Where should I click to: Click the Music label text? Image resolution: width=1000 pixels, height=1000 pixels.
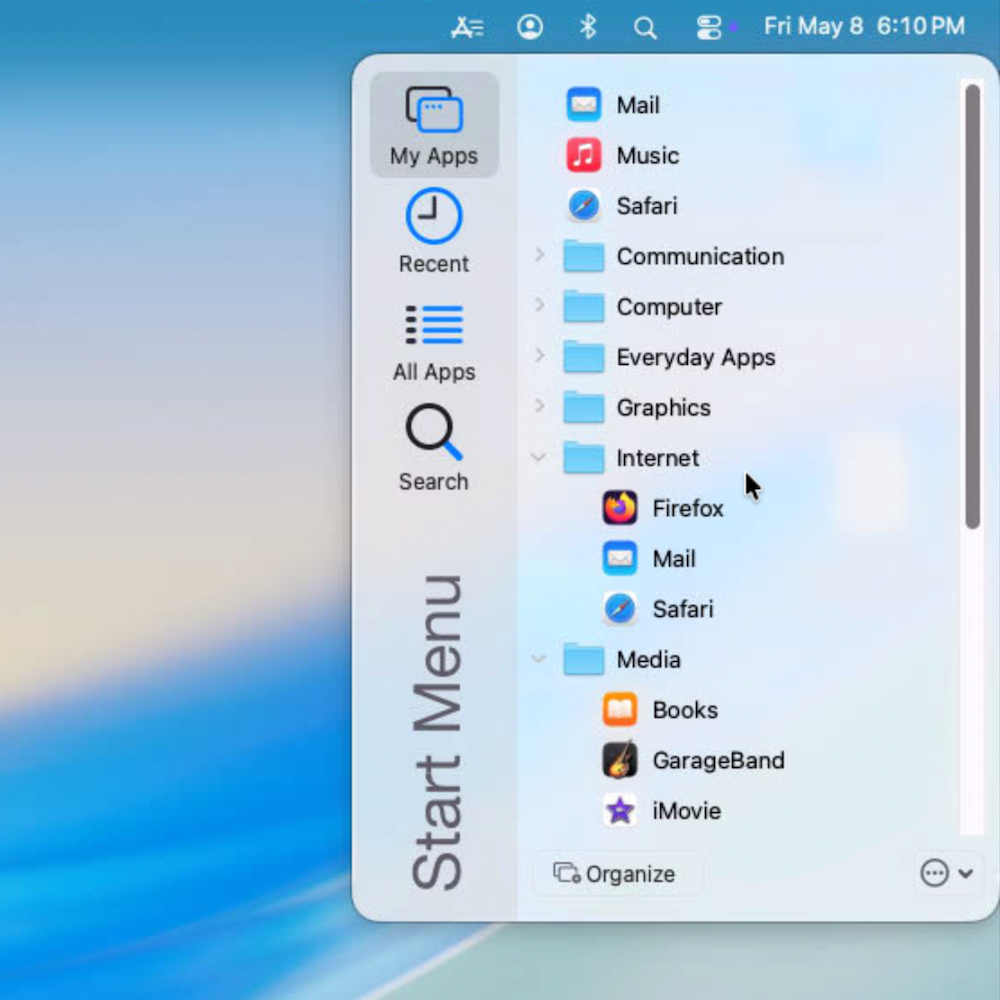(x=647, y=156)
